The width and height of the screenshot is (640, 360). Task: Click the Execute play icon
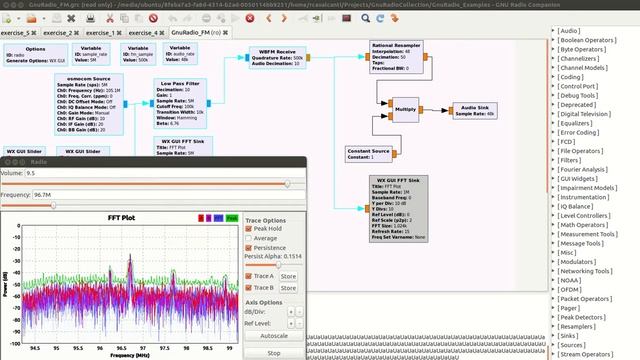tap(236, 18)
